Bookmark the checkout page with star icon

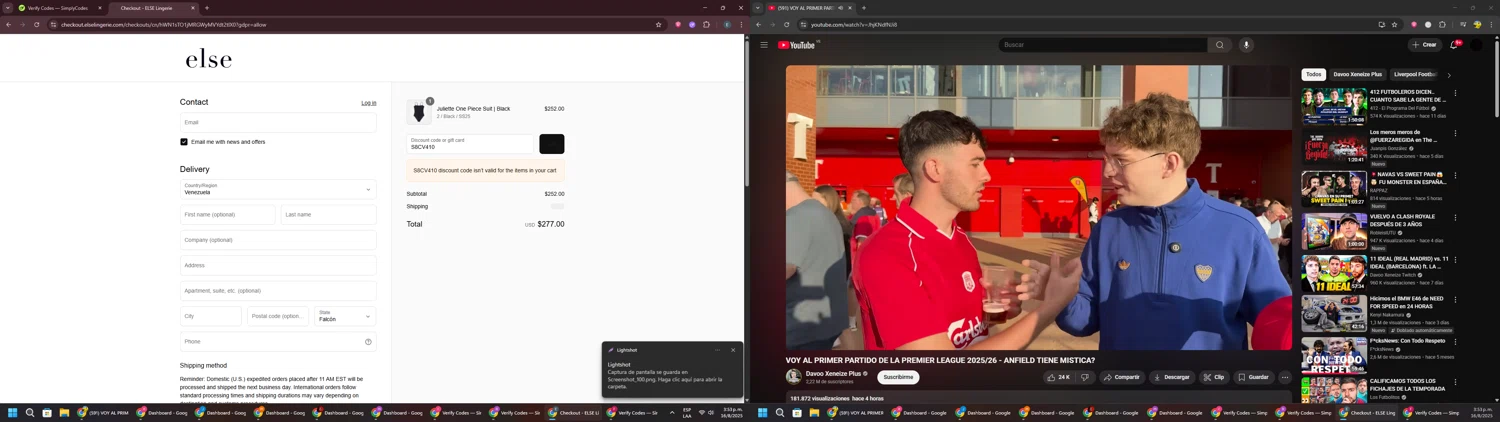(658, 24)
